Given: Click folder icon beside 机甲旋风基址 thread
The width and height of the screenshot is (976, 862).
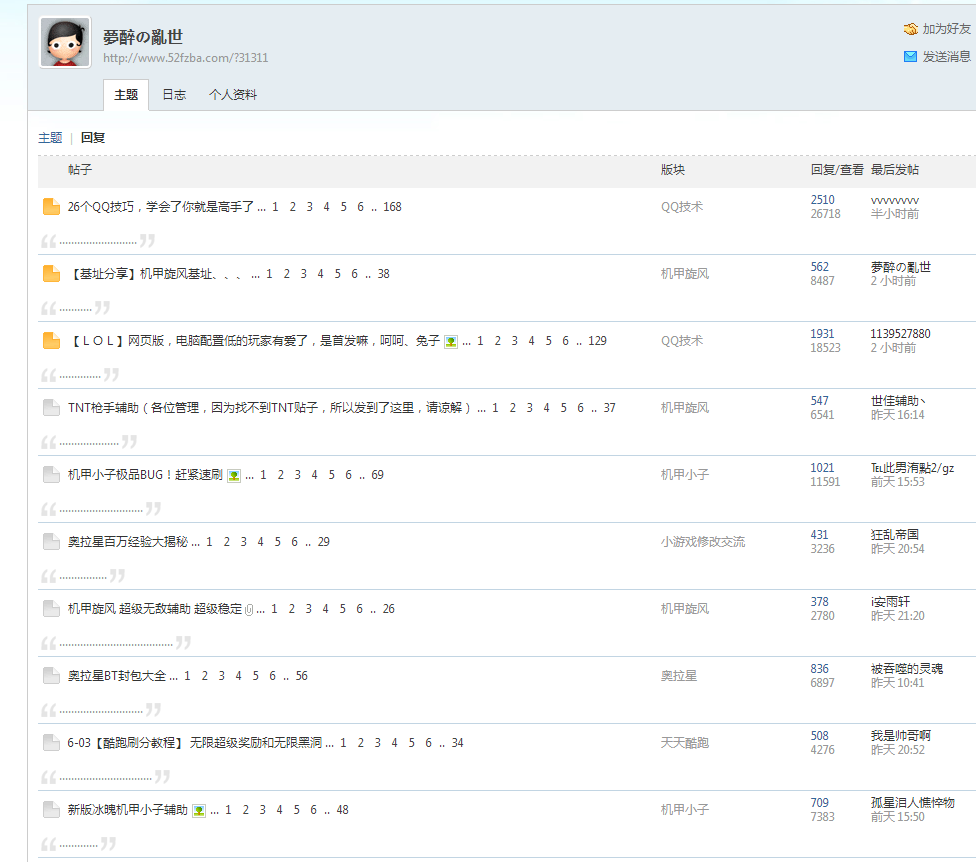Looking at the screenshot, I should click(x=52, y=274).
